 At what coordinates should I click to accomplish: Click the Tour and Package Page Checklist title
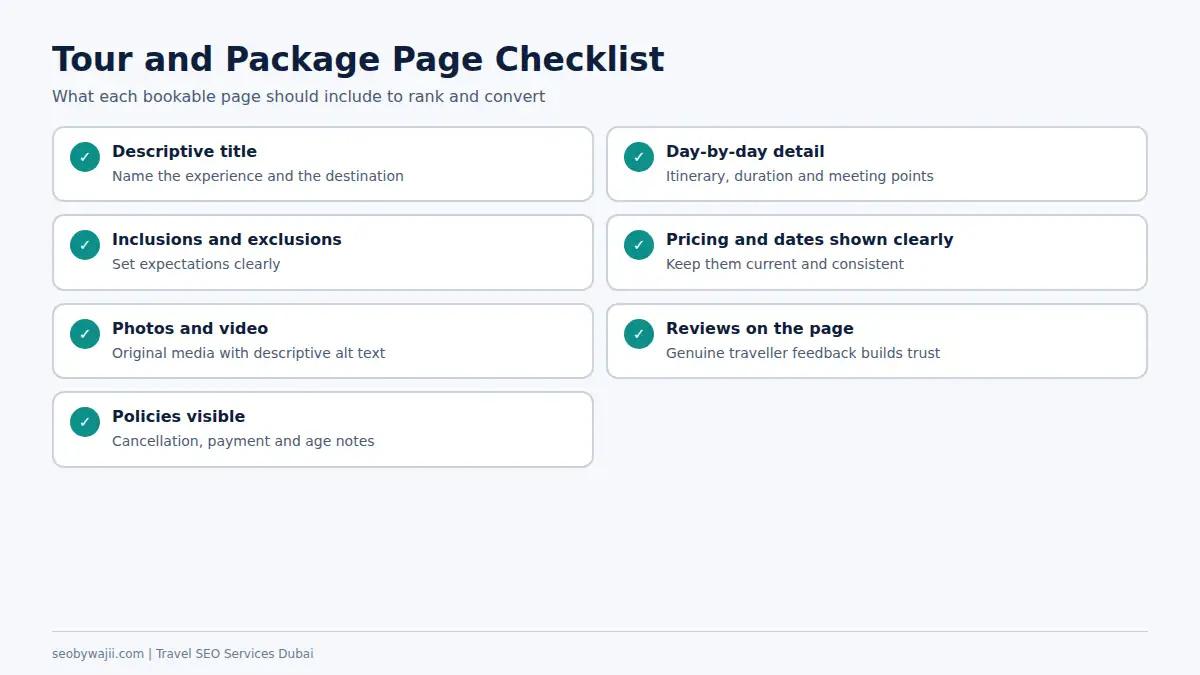(x=358, y=60)
